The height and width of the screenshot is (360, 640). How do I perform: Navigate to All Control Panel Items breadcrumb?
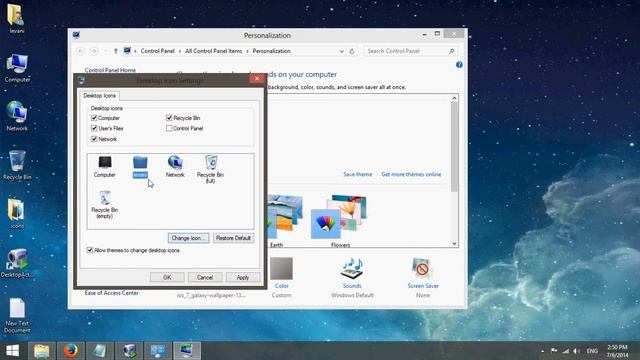tap(213, 51)
